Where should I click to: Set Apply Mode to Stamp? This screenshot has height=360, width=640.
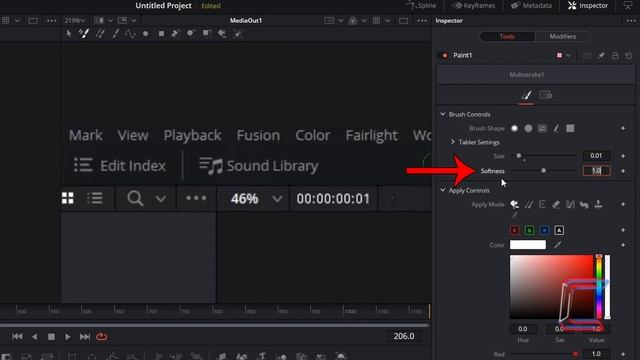click(598, 204)
